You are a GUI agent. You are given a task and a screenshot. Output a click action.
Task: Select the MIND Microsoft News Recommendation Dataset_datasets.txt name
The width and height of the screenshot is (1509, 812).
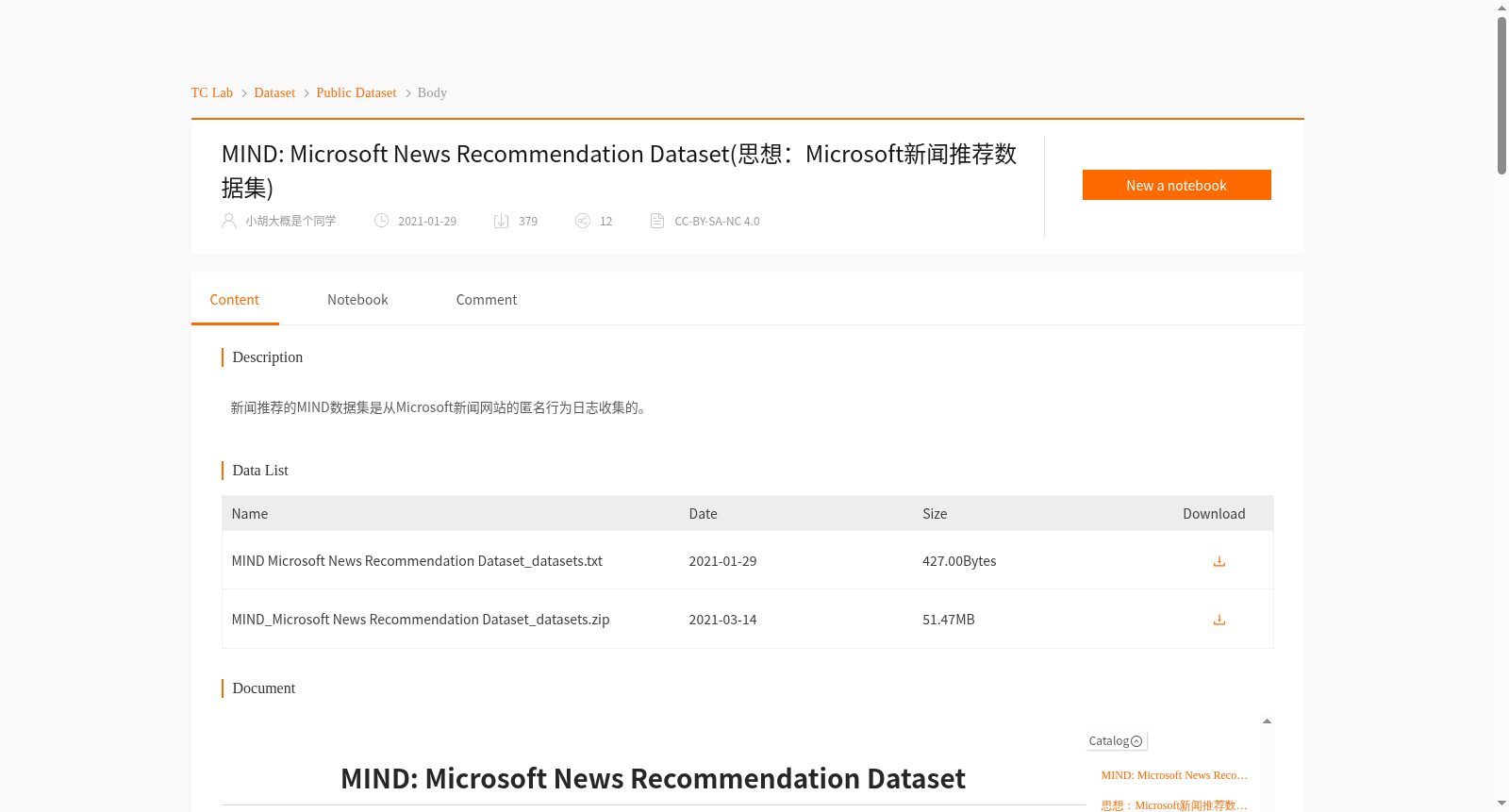tap(417, 561)
